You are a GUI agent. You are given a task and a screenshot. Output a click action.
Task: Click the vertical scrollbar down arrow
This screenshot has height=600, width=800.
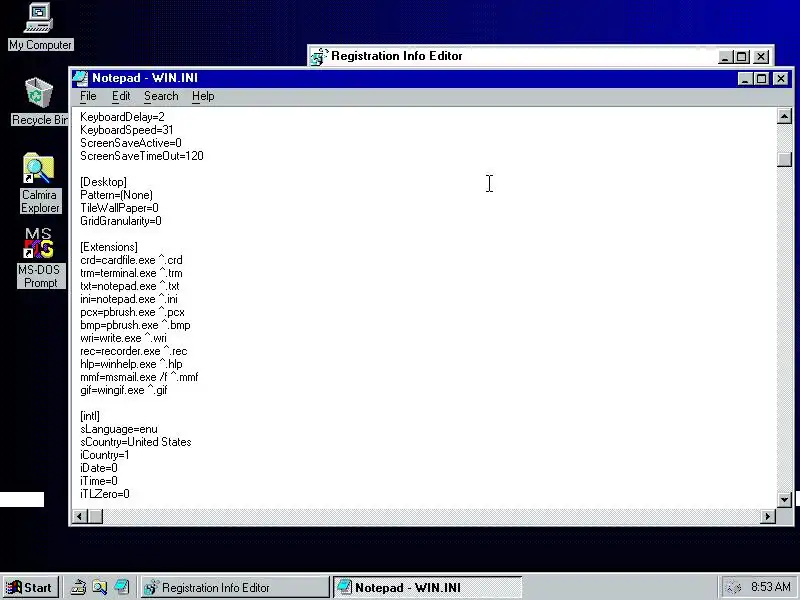[784, 499]
